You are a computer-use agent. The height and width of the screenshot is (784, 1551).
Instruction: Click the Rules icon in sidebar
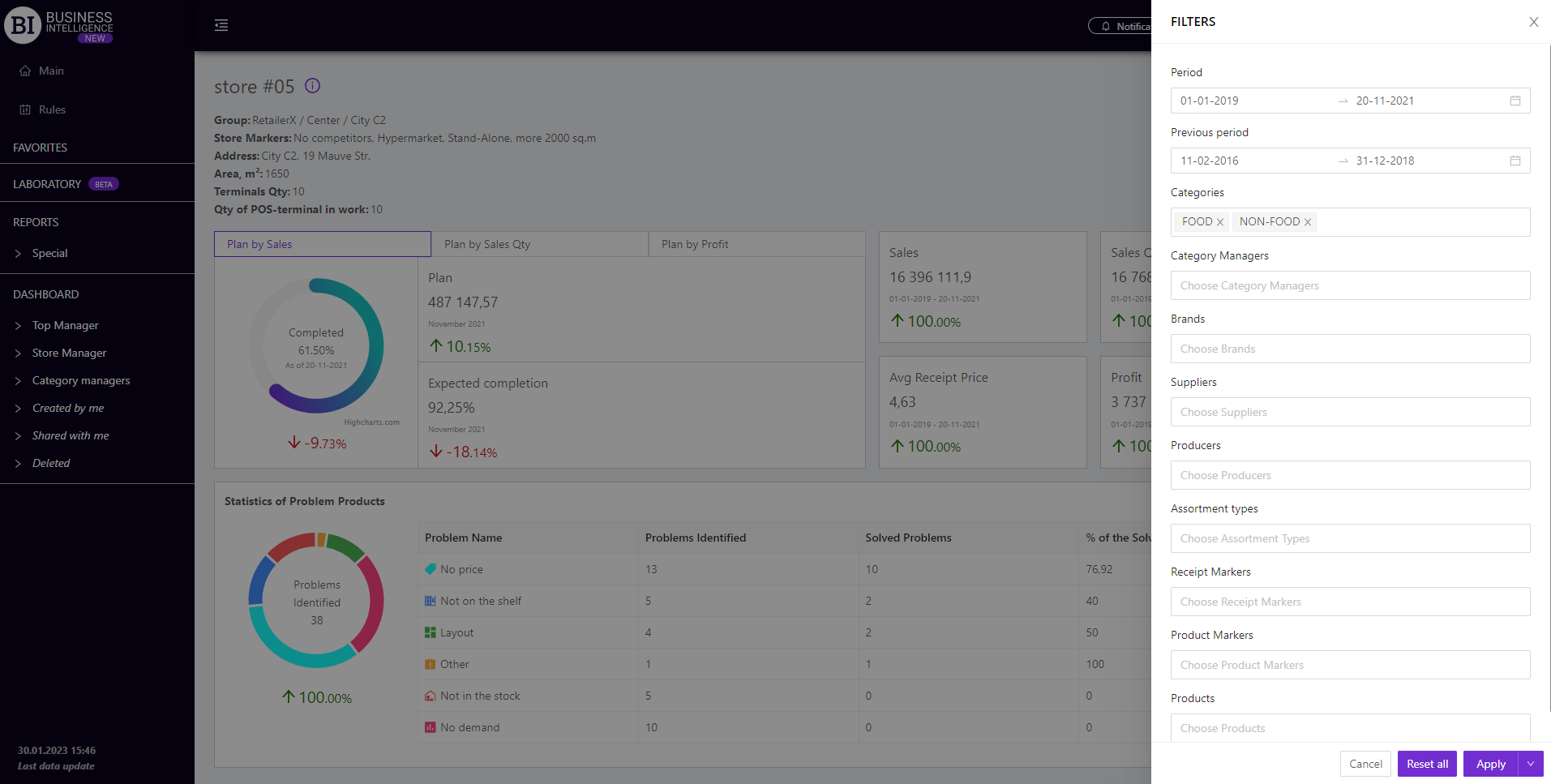coord(25,109)
